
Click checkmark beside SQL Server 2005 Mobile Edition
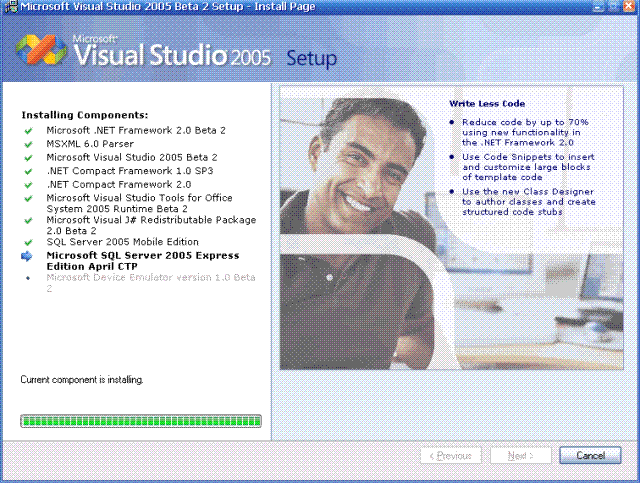click(28, 242)
